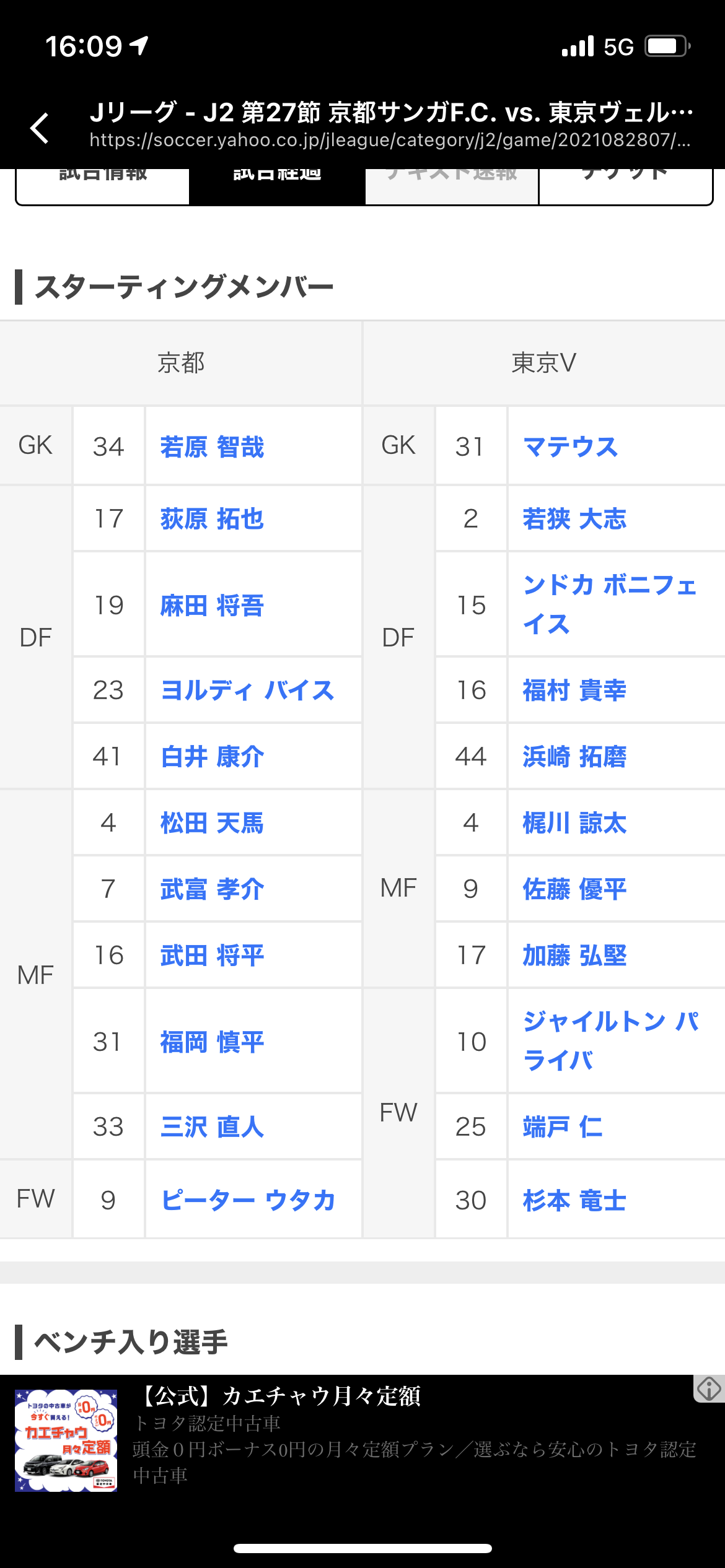Open ジャイルトン パライバ player page
725x1568 pixels.
[610, 1040]
